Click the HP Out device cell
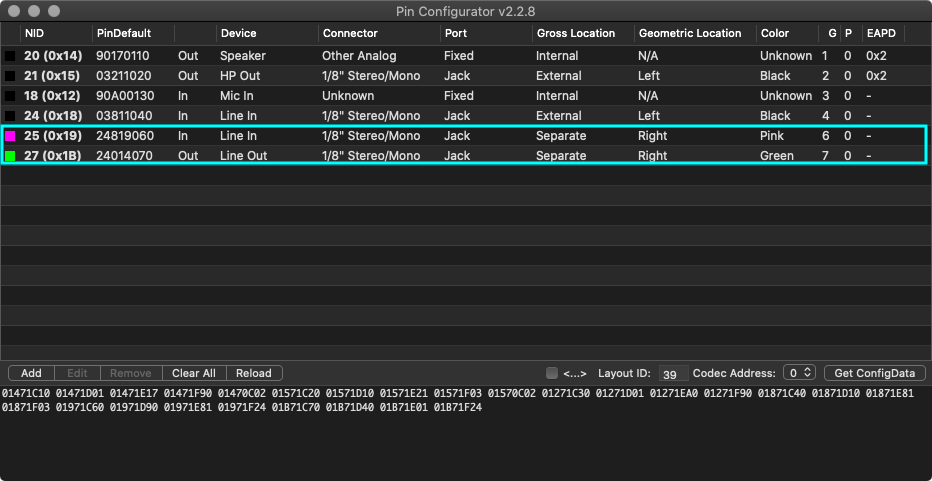932x481 pixels. (x=240, y=76)
